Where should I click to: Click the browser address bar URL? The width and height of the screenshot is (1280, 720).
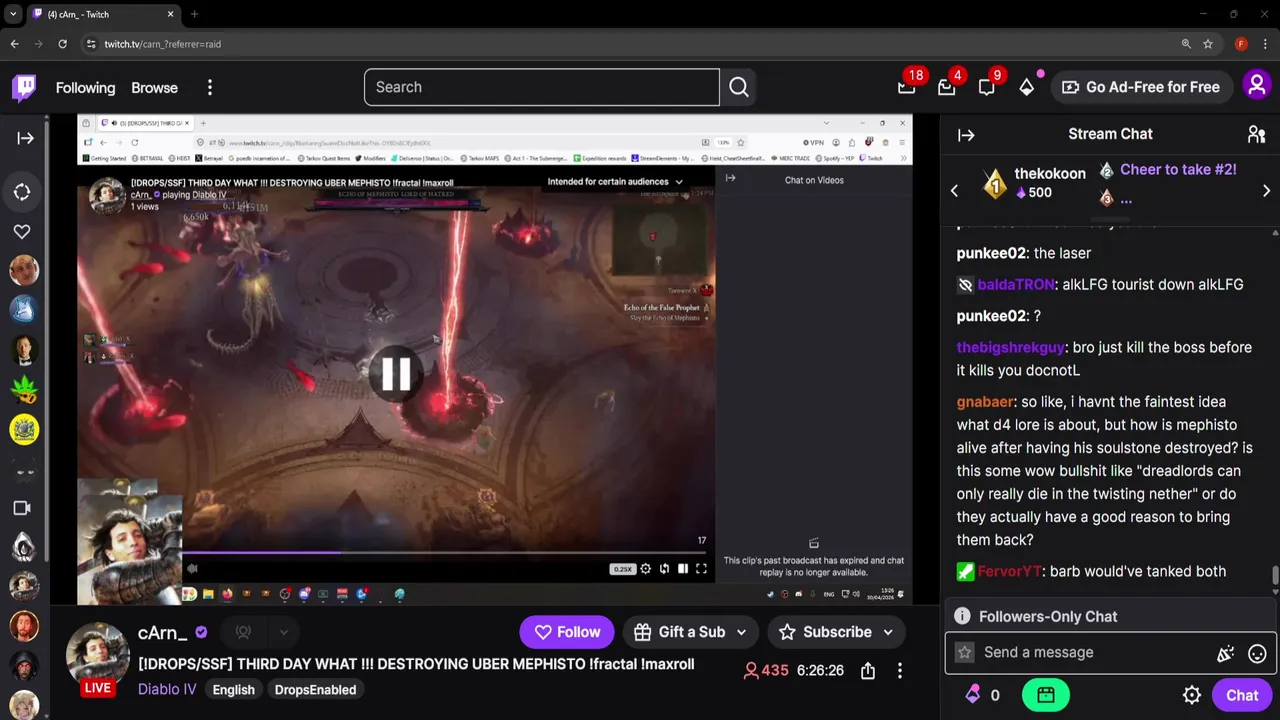pyautogui.click(x=162, y=44)
